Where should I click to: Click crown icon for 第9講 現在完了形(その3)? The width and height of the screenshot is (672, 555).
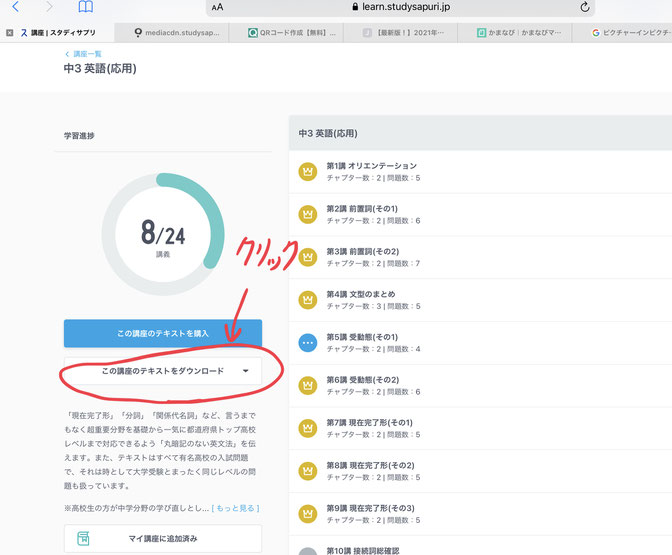pyautogui.click(x=308, y=514)
